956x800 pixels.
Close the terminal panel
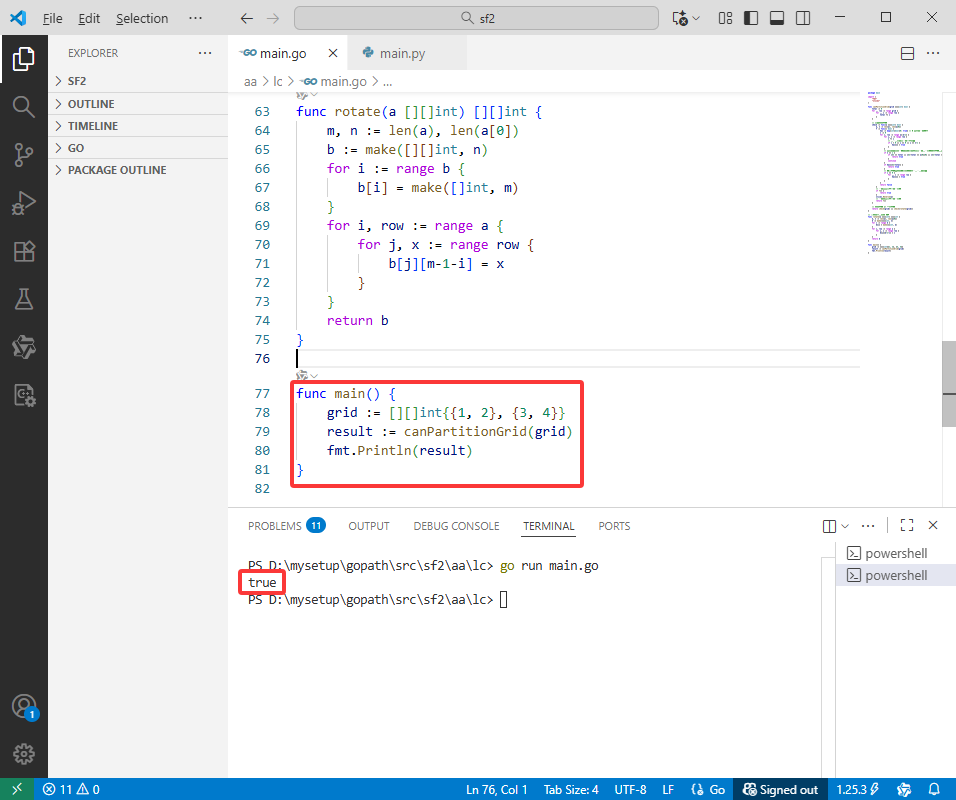pos(933,525)
